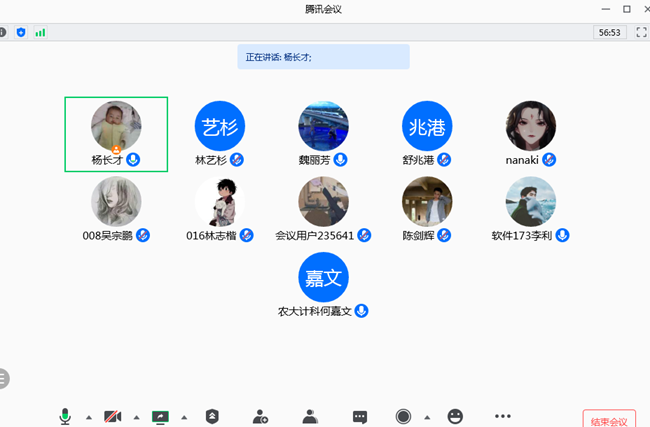Click 会议用户235641's muted mic icon
The image size is (650, 427).
click(x=364, y=235)
